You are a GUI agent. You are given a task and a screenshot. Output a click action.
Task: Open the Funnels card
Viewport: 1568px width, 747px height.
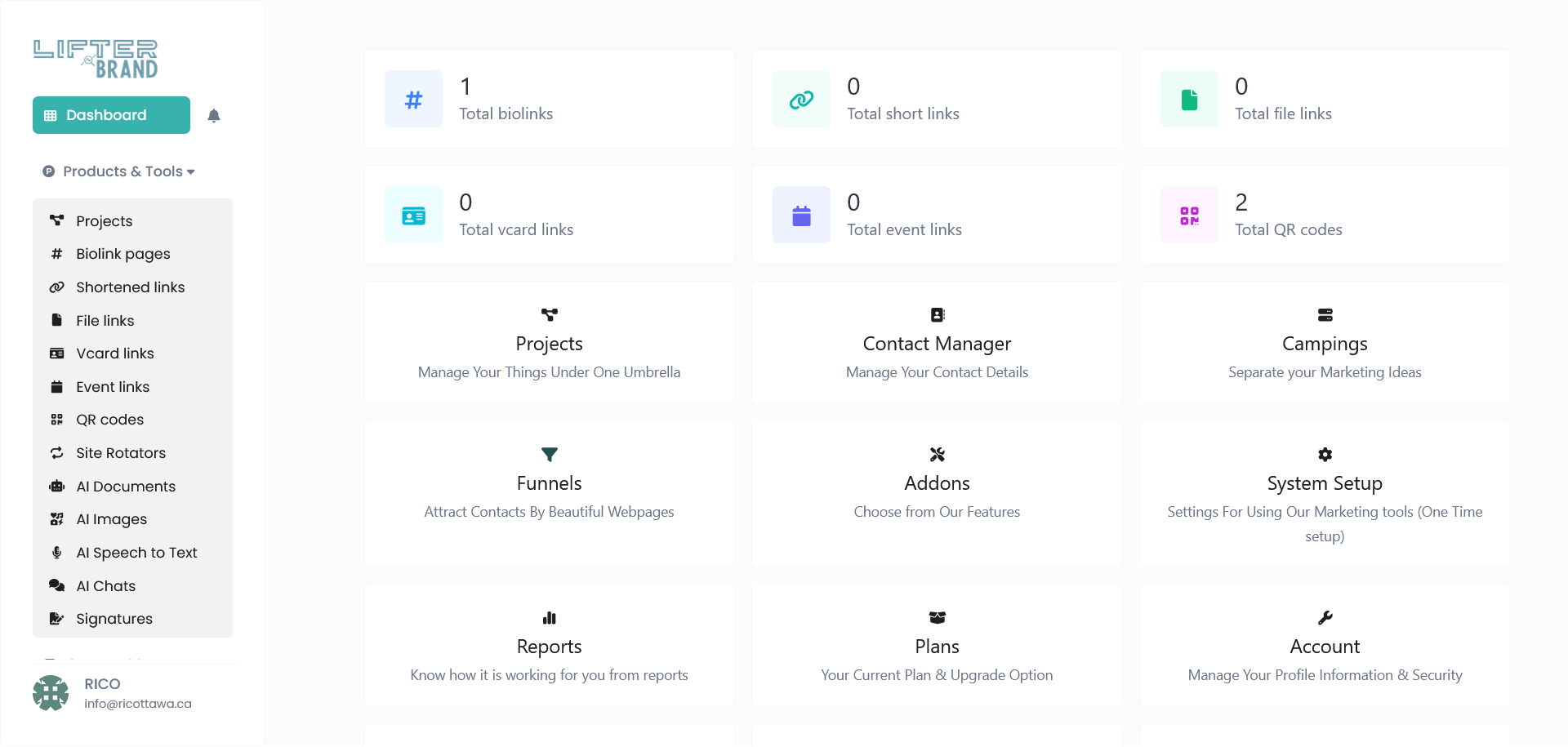pyautogui.click(x=549, y=483)
